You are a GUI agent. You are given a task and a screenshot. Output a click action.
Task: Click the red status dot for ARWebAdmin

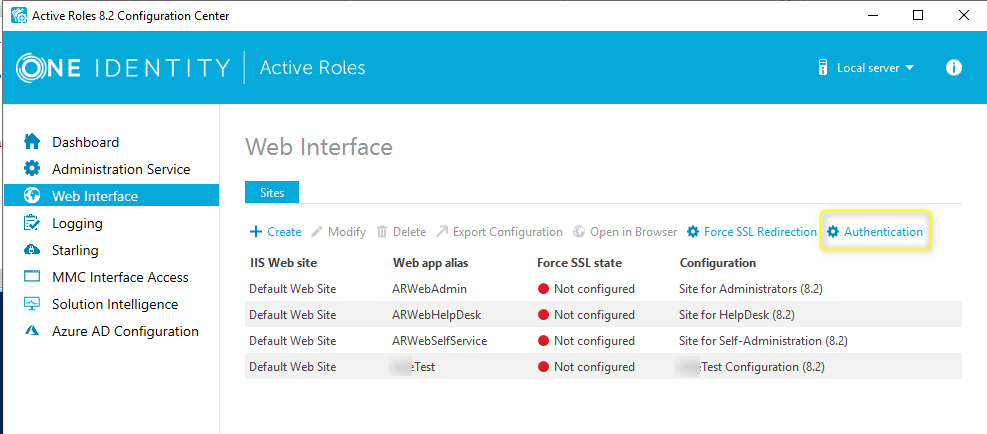point(544,289)
